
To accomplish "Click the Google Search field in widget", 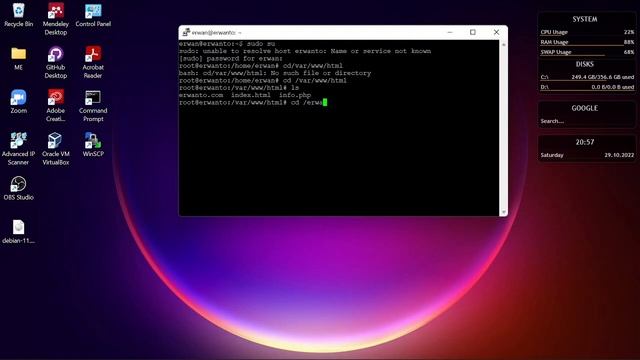I will tap(587, 121).
